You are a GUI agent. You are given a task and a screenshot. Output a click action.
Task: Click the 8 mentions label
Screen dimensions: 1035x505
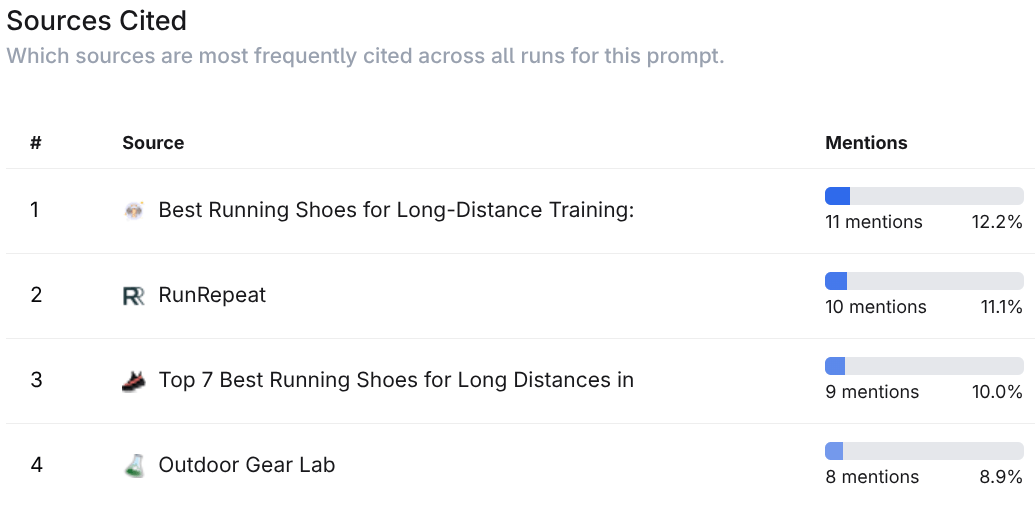(x=872, y=477)
